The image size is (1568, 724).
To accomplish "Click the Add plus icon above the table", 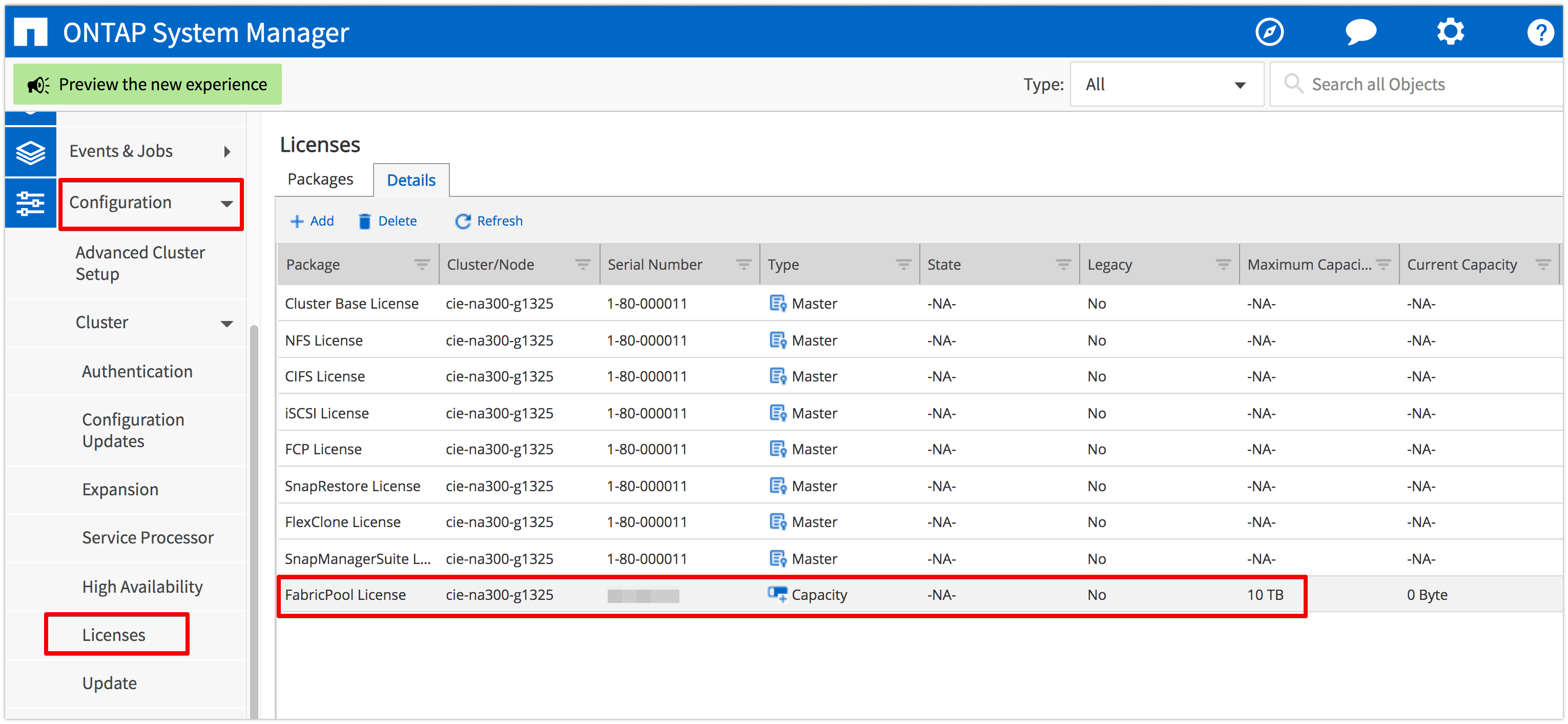I will 297,221.
